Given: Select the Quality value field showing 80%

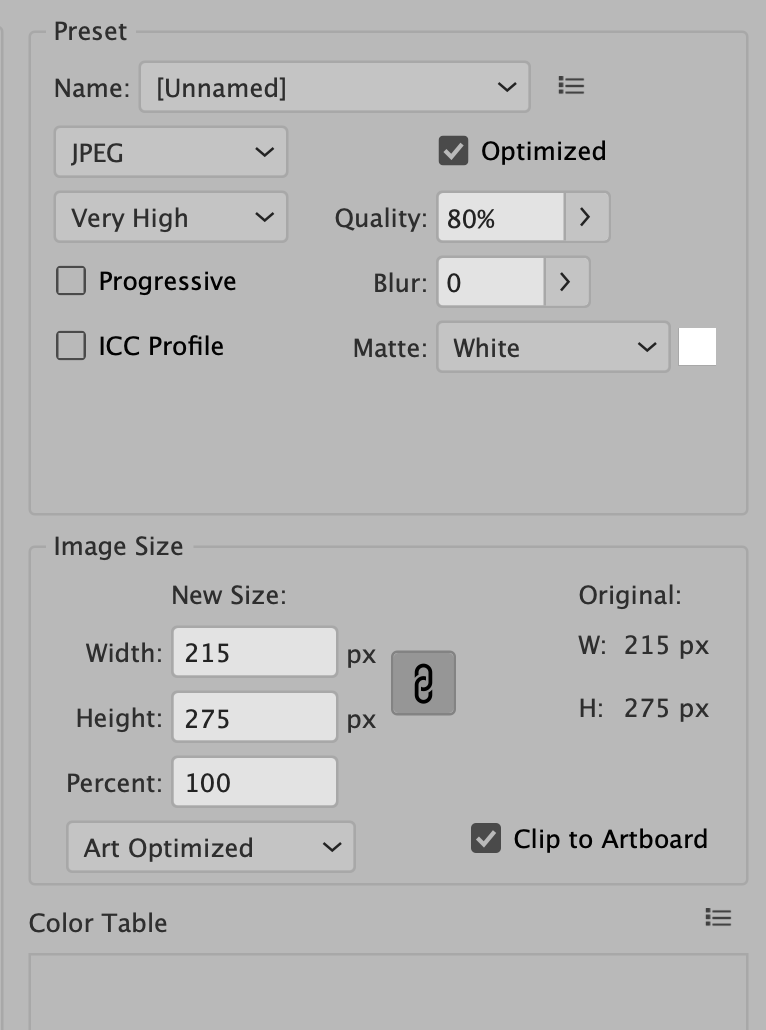Looking at the screenshot, I should tap(500, 217).
